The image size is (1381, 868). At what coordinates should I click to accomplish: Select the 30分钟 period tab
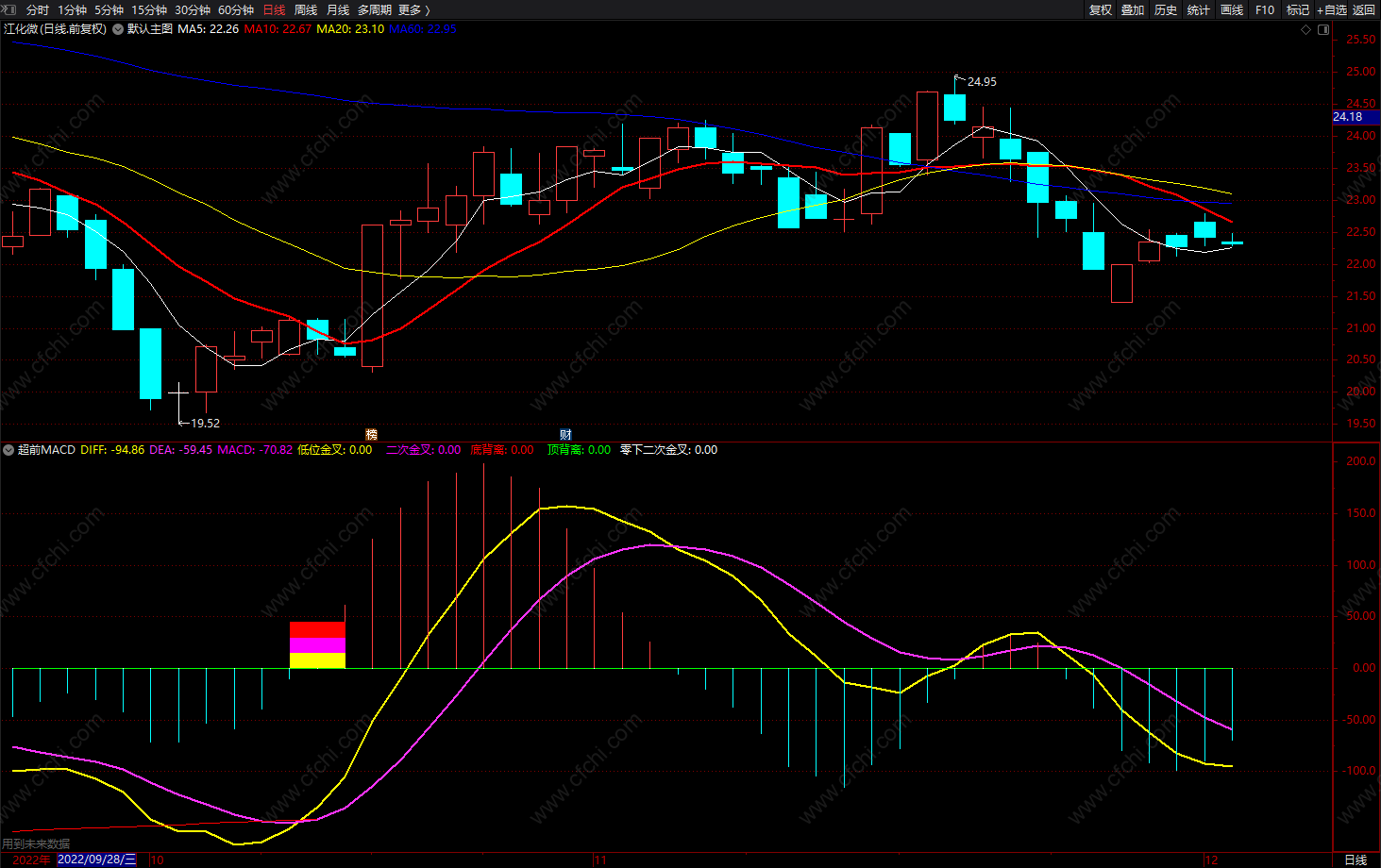click(193, 9)
